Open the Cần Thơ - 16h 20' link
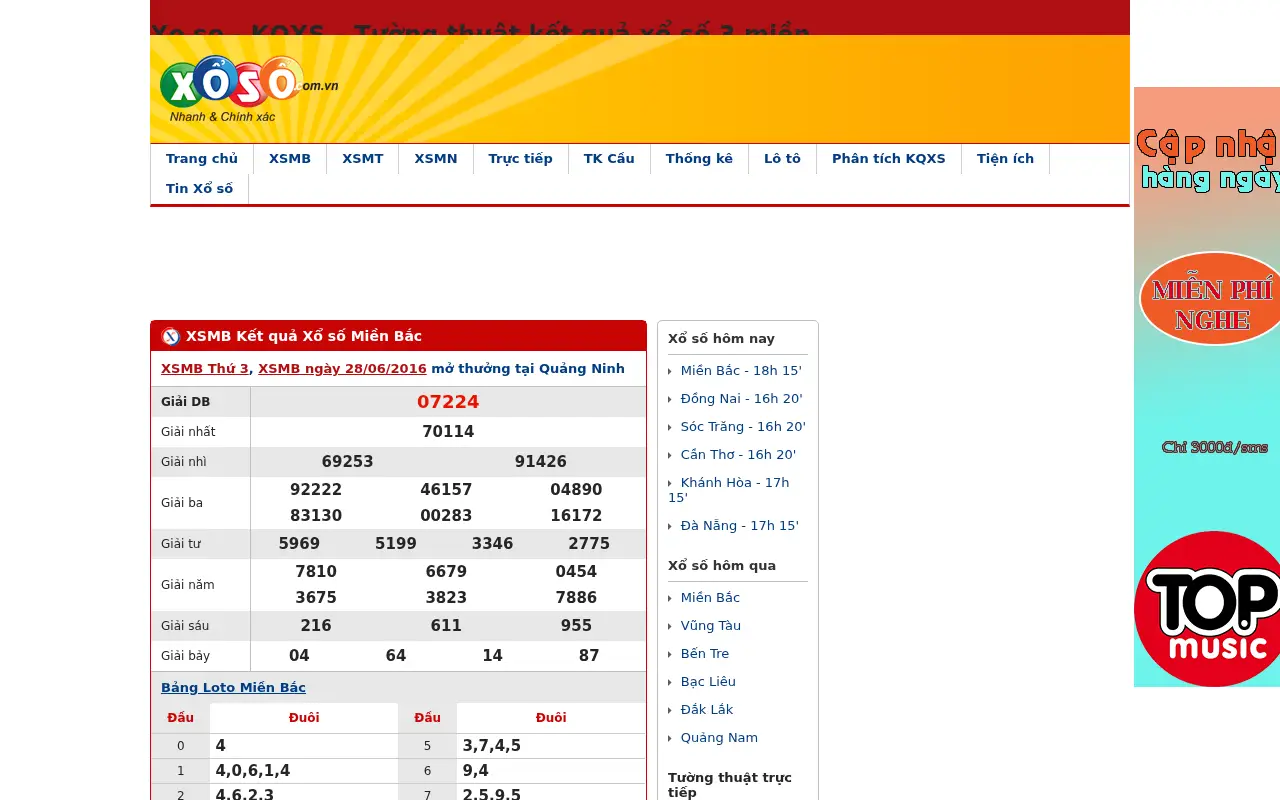 pyautogui.click(x=738, y=455)
